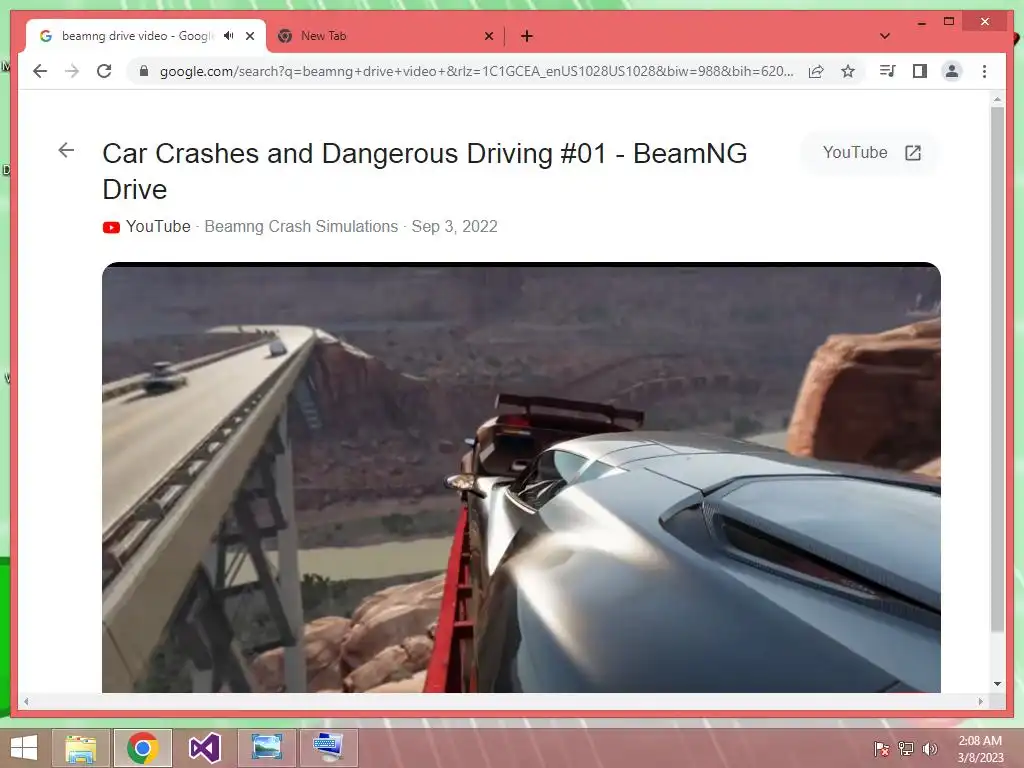Click the Chrome taskbar icon

(142, 748)
